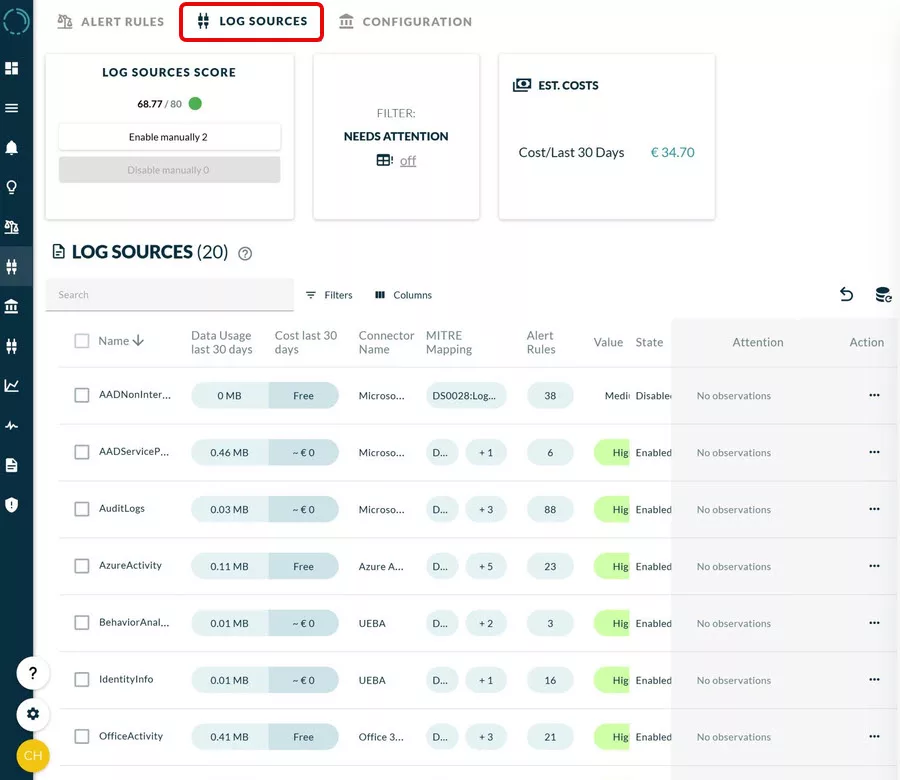Click the AzureActivity log source name
Image resolution: width=900 pixels, height=780 pixels.
coord(130,565)
